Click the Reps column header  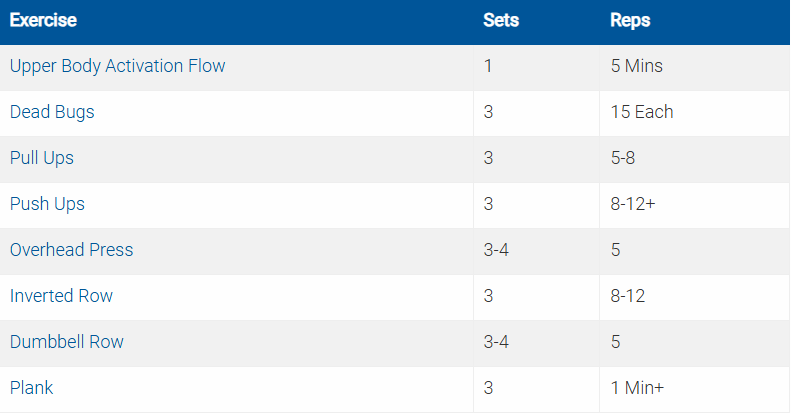[x=629, y=20]
